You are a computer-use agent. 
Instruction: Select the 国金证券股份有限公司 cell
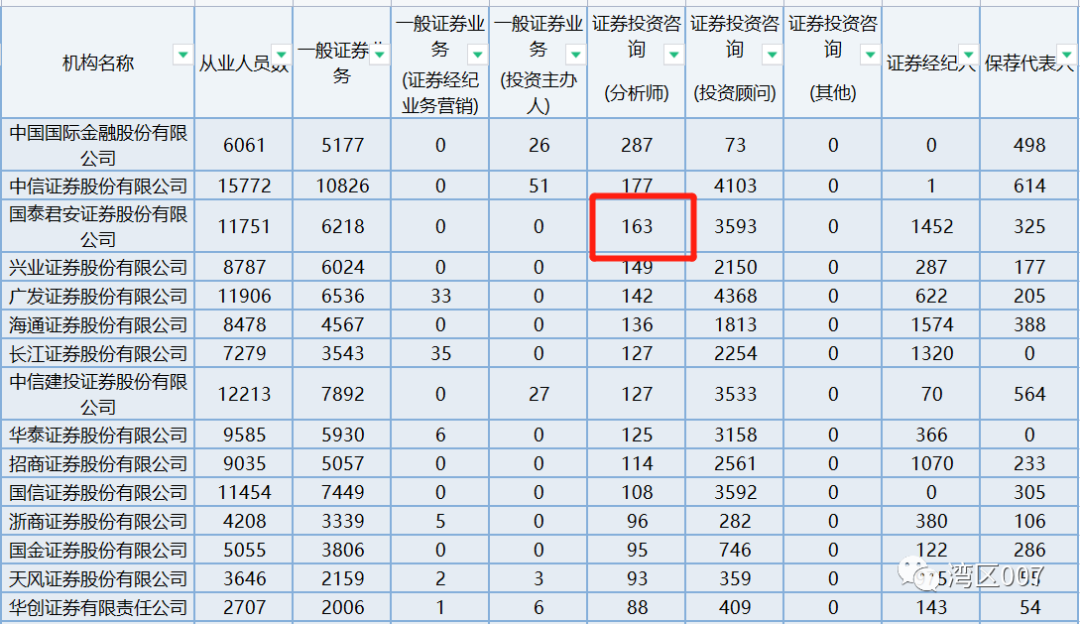98,550
